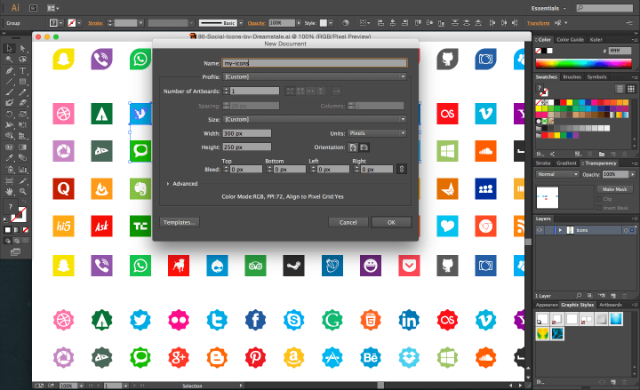Select the Eyedropper tool
640x390 pixels.
click(x=9, y=158)
